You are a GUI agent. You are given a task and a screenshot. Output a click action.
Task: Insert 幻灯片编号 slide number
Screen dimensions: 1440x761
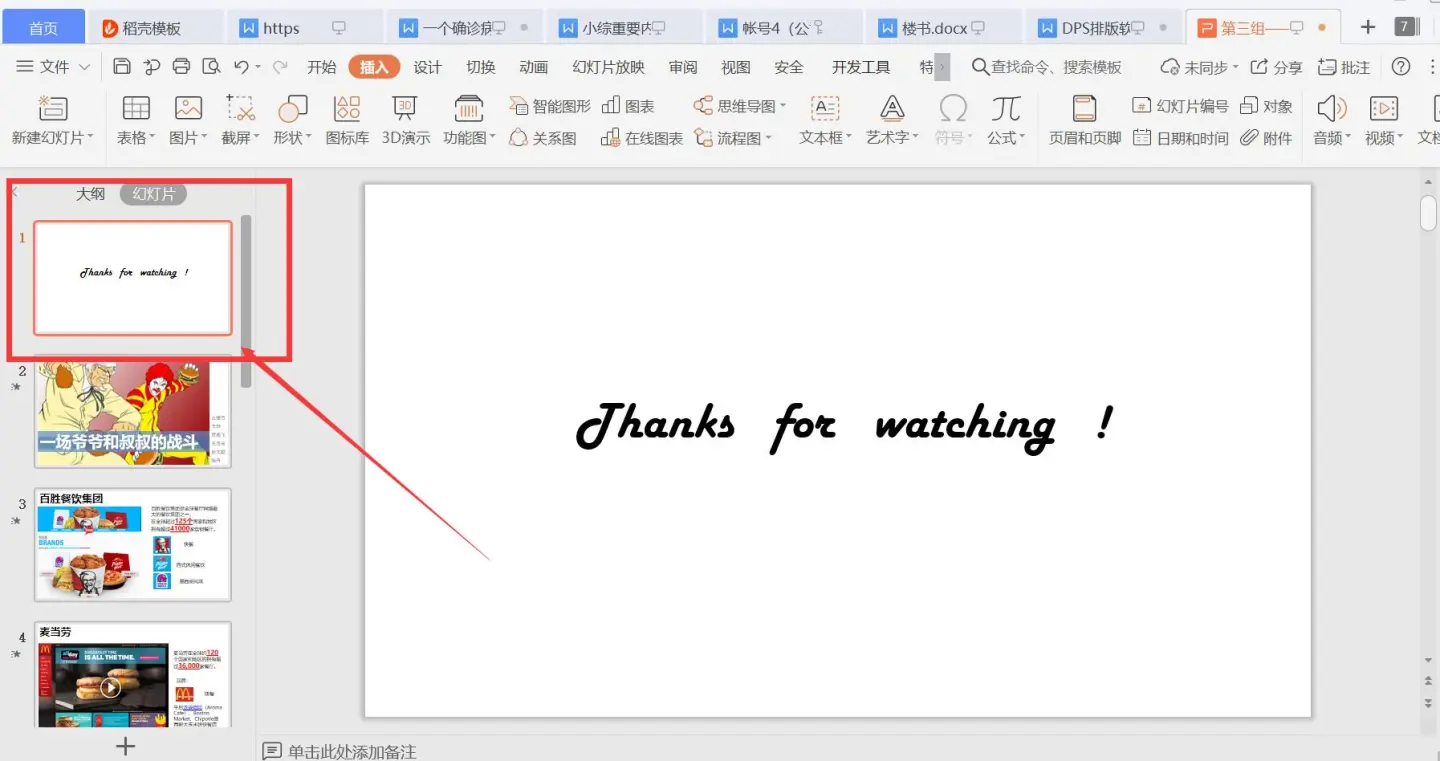pyautogui.click(x=1180, y=106)
